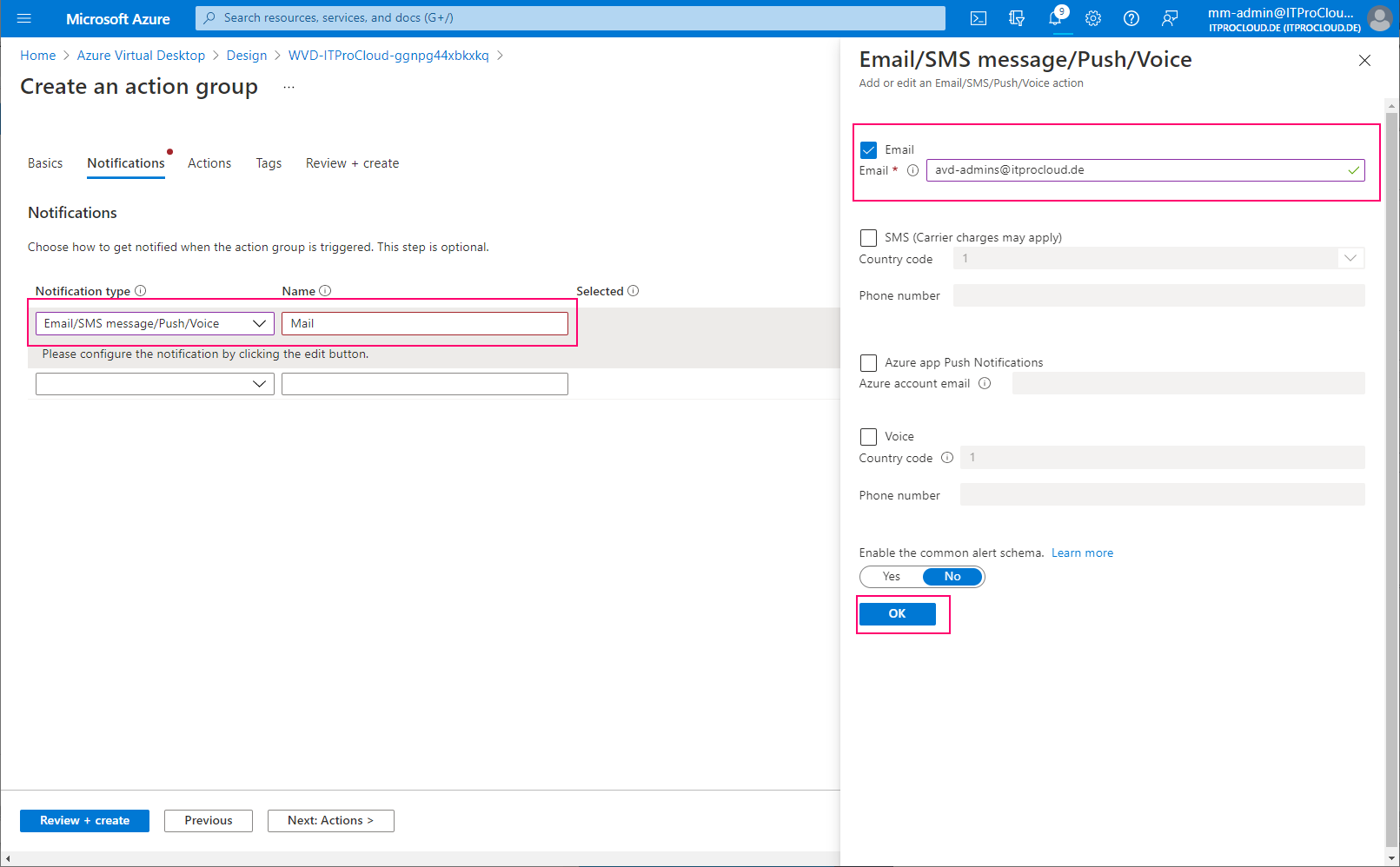Open the Azure portal hamburger menu
Screen dimensions: 1400x867
point(24,18)
